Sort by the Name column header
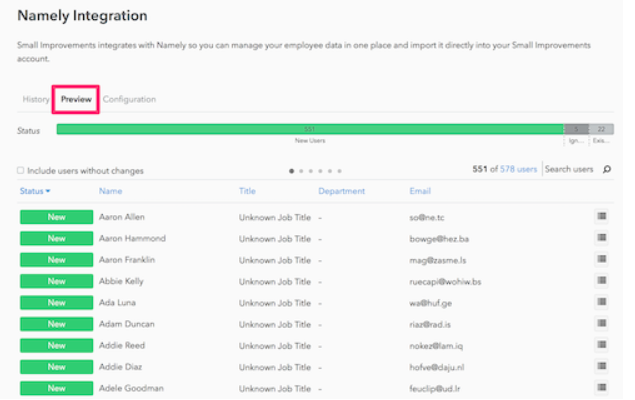Viewport: 635px width, 400px height. (x=111, y=191)
